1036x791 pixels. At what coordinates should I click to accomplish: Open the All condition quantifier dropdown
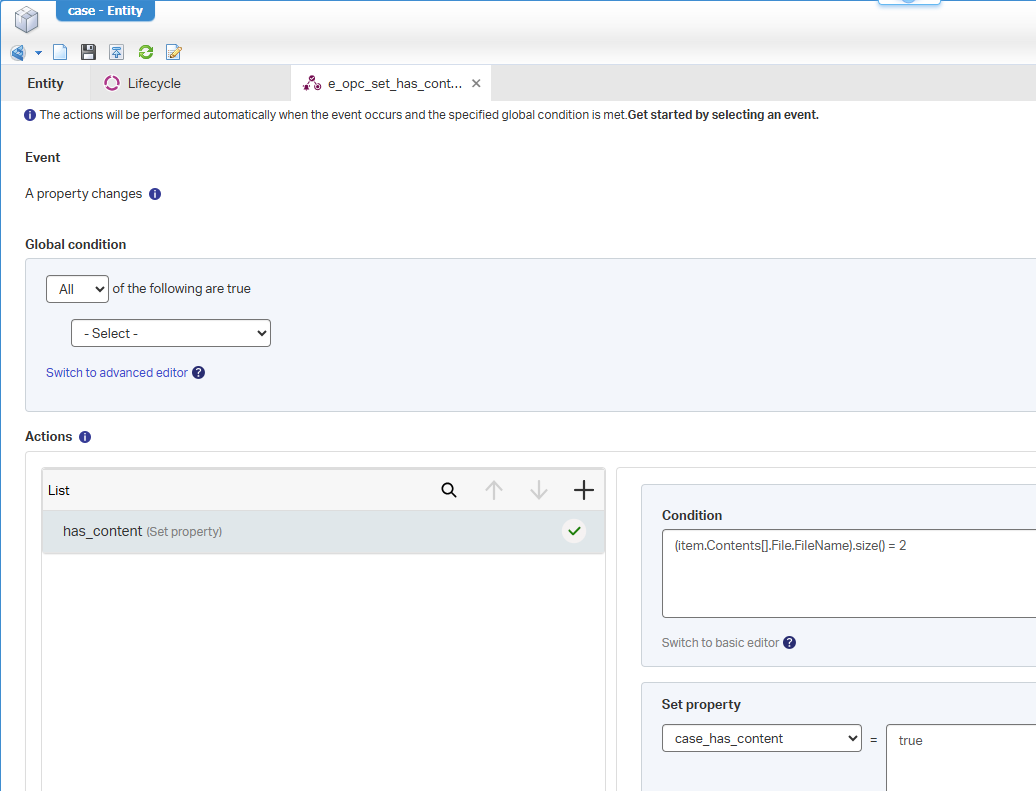pos(77,289)
